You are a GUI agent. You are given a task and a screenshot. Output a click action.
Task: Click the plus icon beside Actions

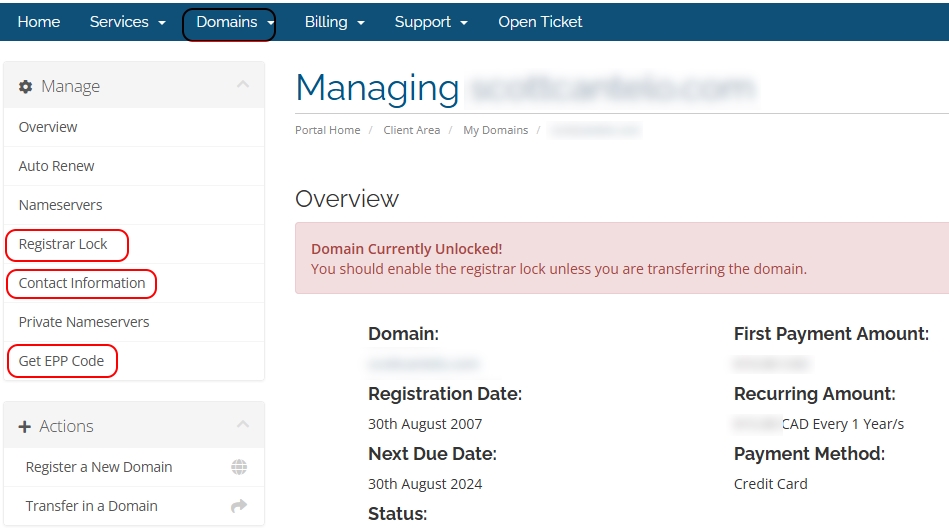(26, 427)
